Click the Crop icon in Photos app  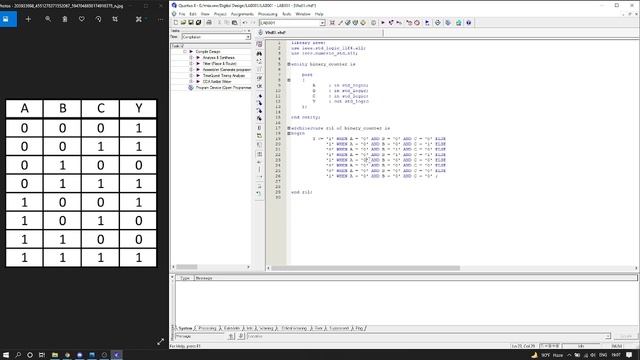[x=115, y=19]
